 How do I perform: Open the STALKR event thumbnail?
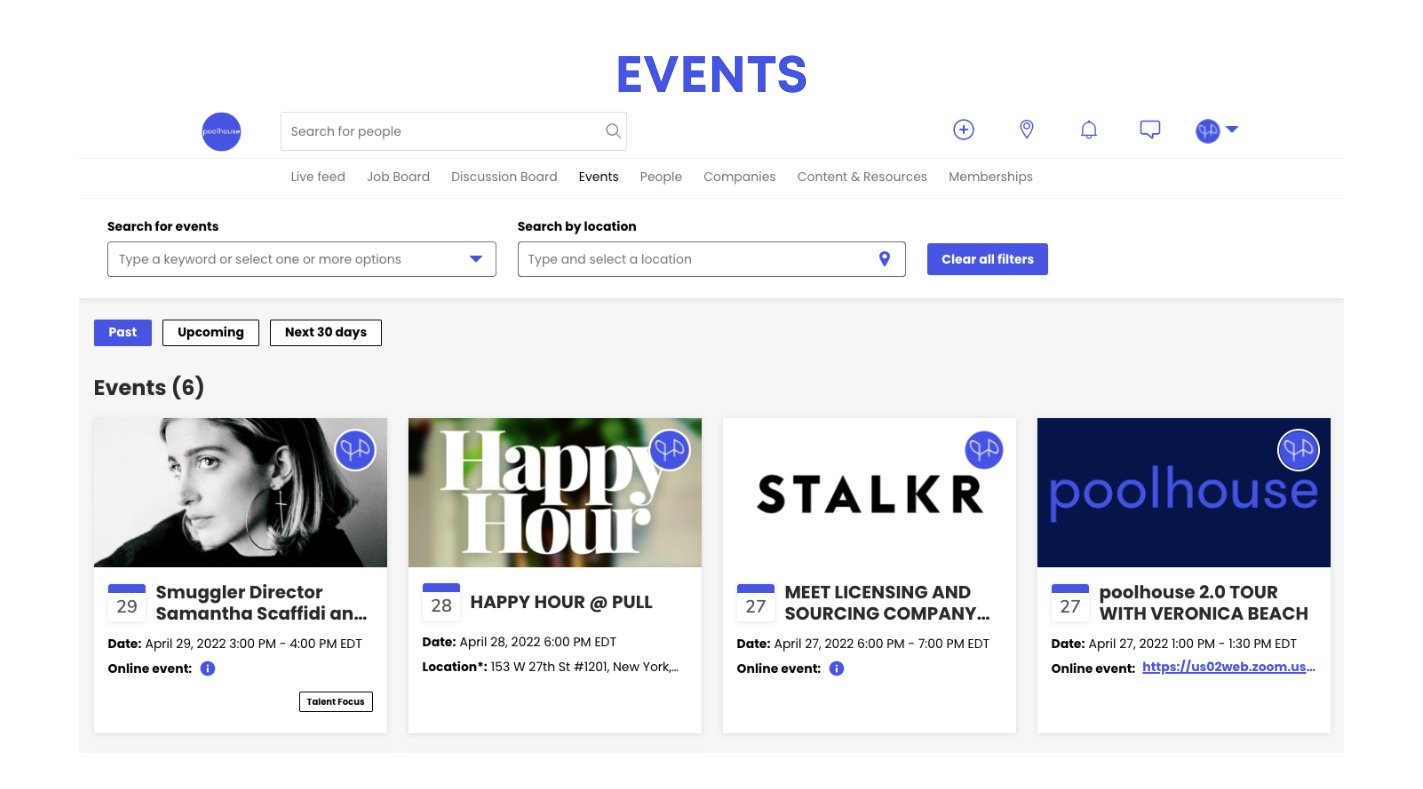tap(869, 492)
